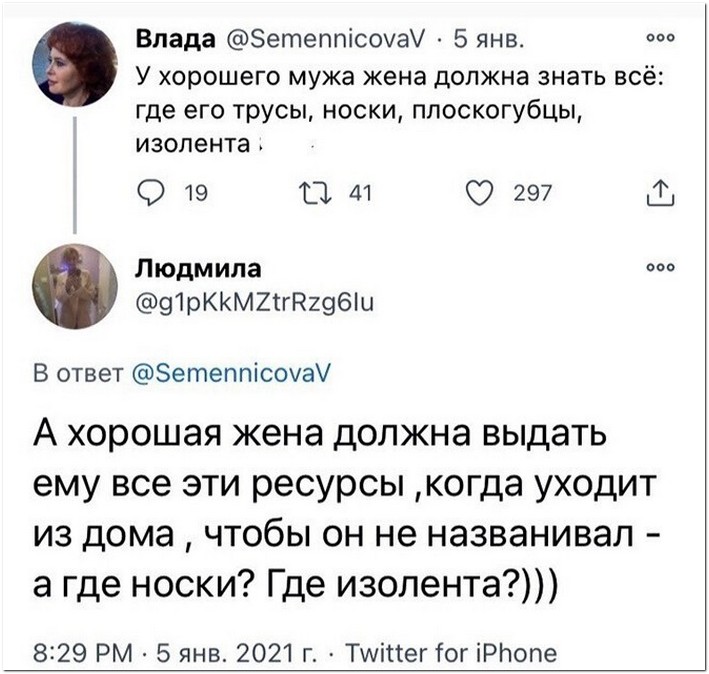Click the retweet count 41
Image resolution: width=709 pixels, height=674 pixels.
coord(360,193)
